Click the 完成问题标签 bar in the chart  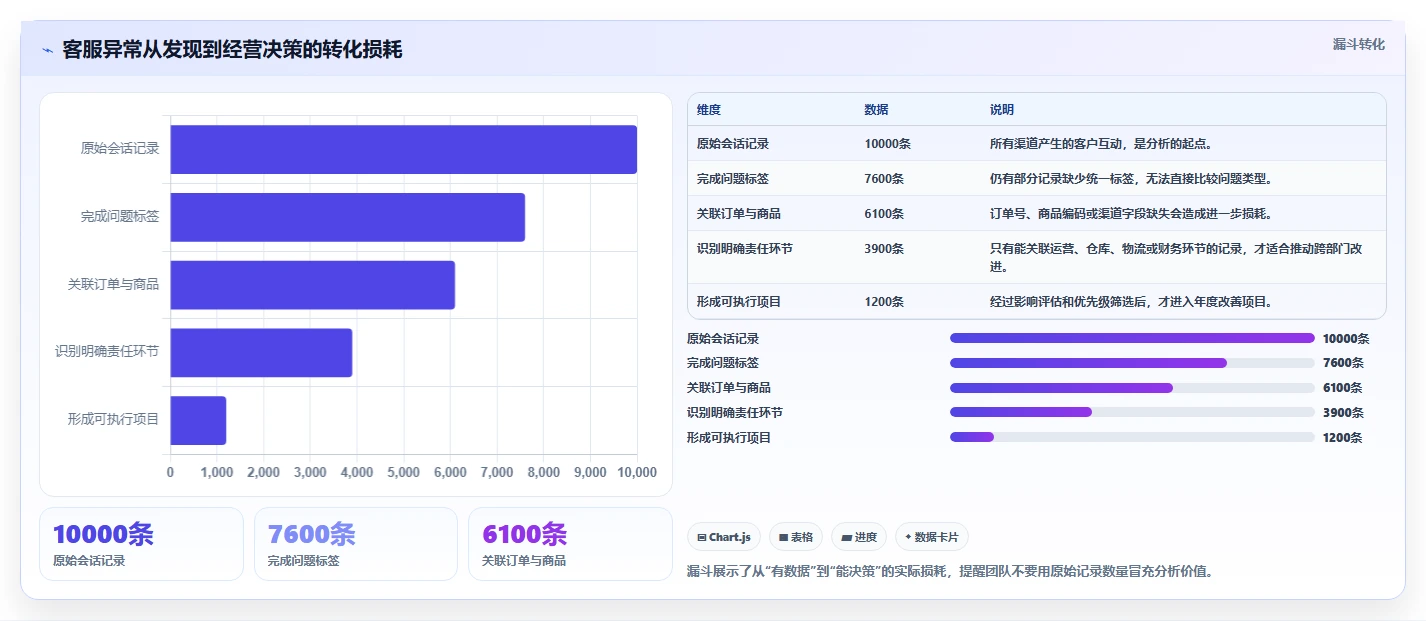(348, 217)
